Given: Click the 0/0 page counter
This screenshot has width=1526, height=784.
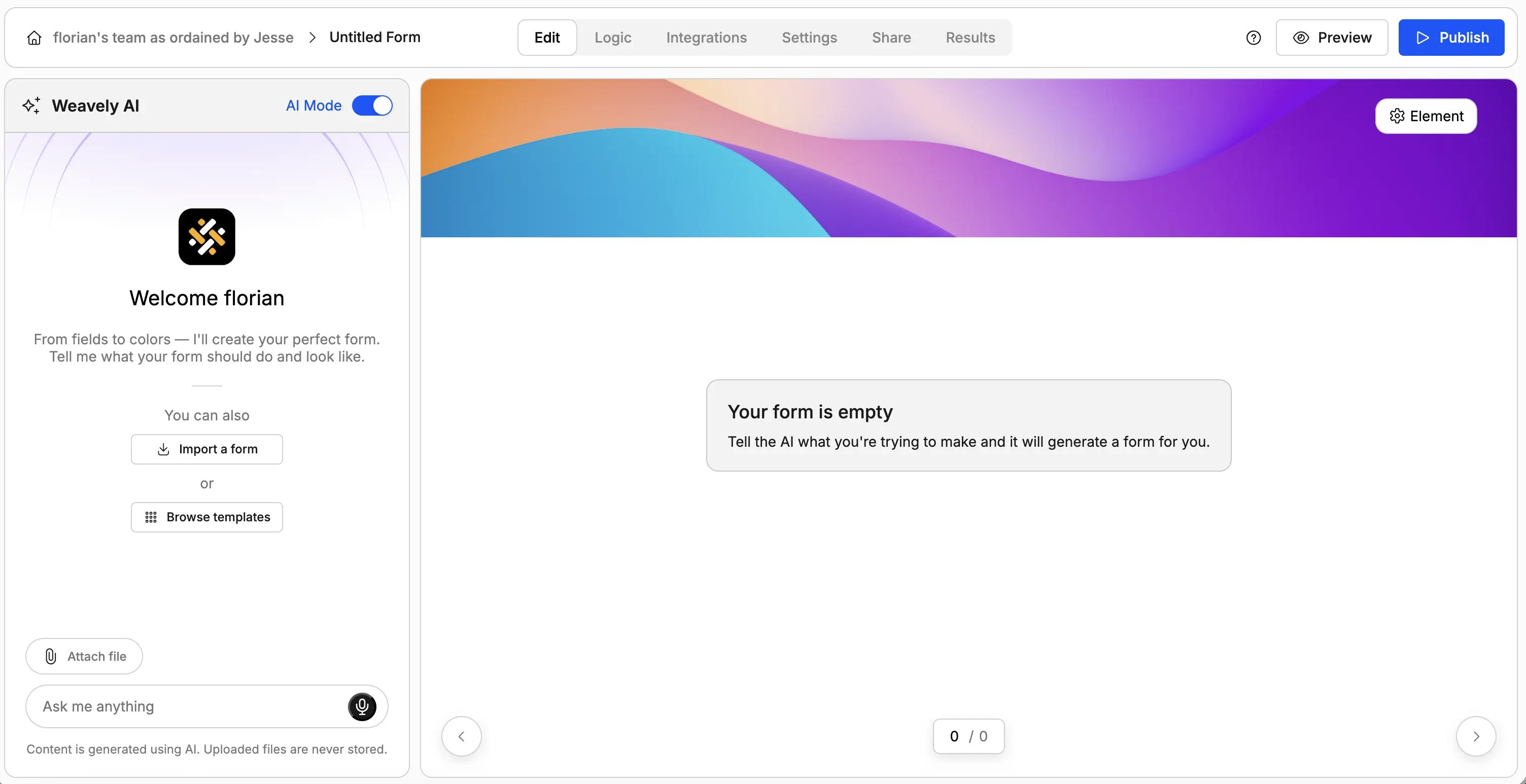Looking at the screenshot, I should (968, 736).
